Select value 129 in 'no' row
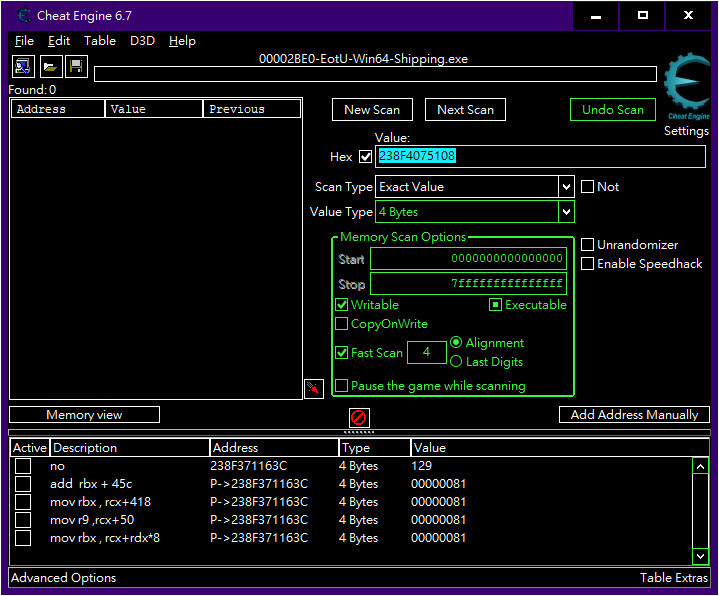 (421, 466)
